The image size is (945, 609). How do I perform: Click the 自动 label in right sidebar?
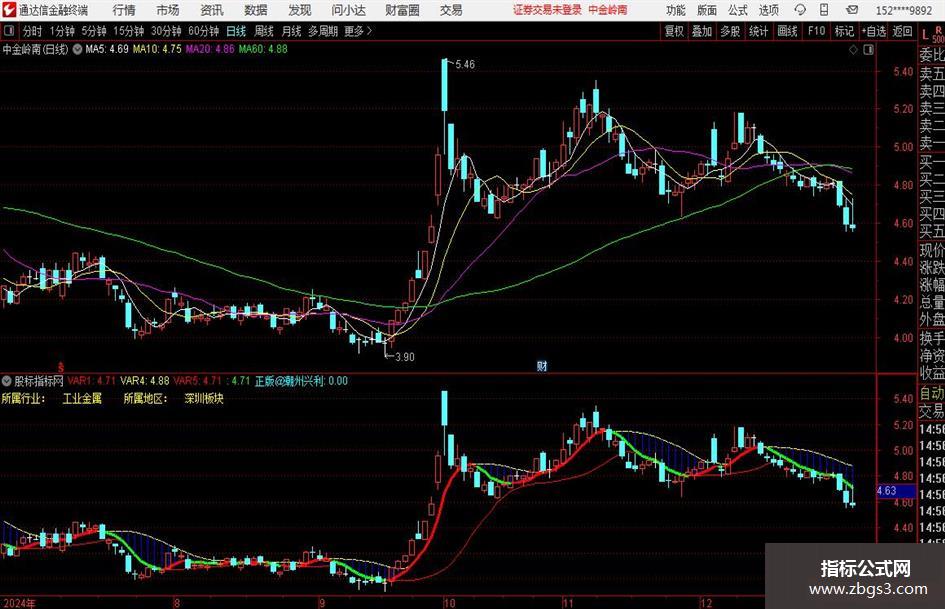[932, 393]
